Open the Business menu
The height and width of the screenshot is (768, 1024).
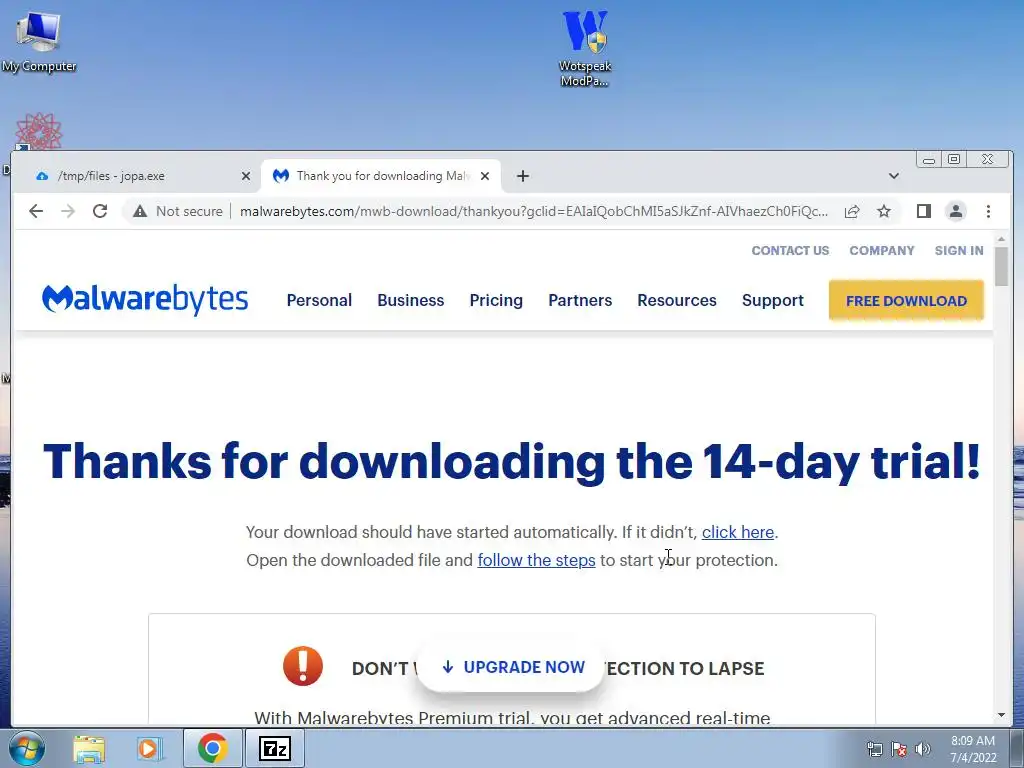[x=411, y=300]
